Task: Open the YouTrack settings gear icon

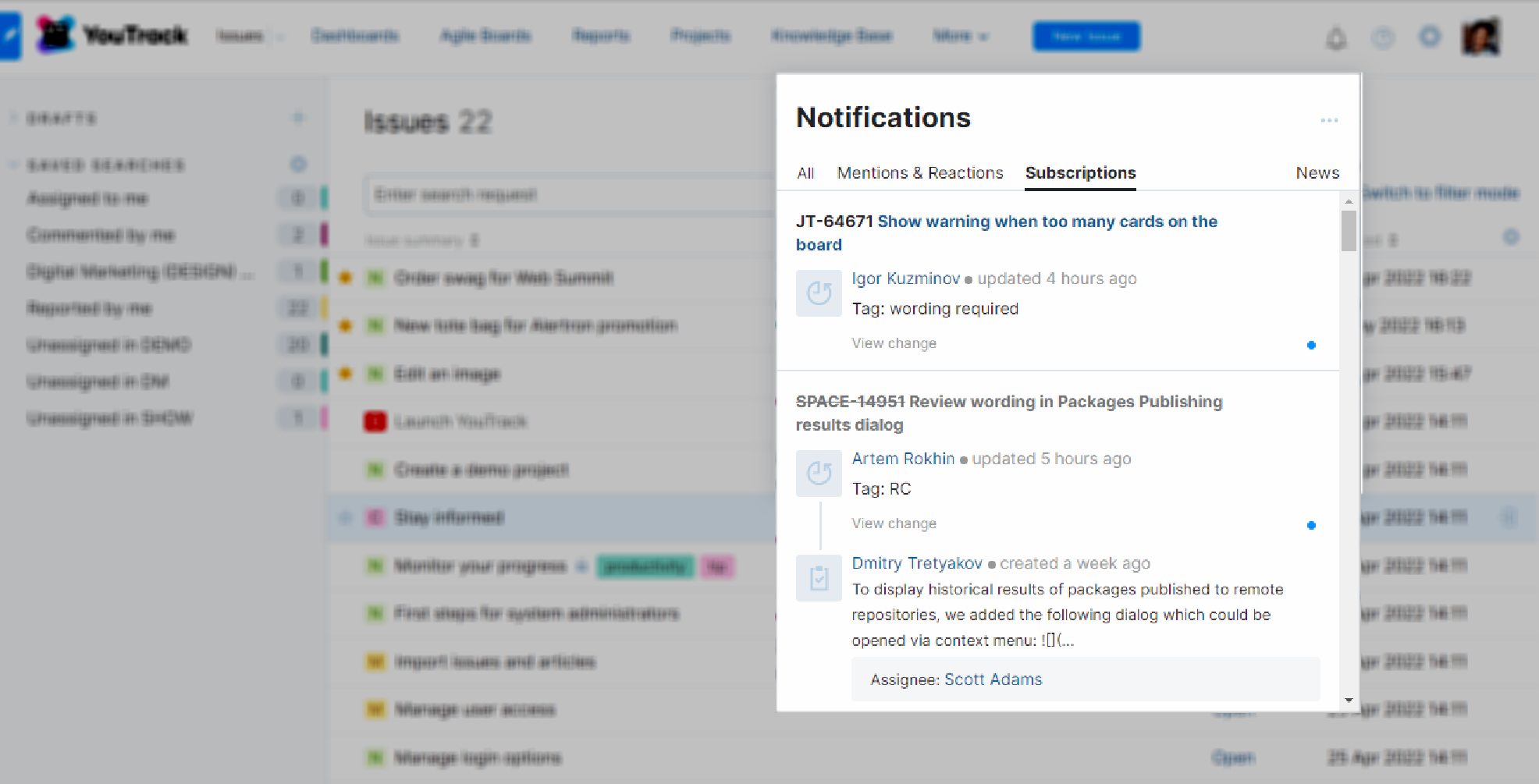Action: (x=1431, y=37)
